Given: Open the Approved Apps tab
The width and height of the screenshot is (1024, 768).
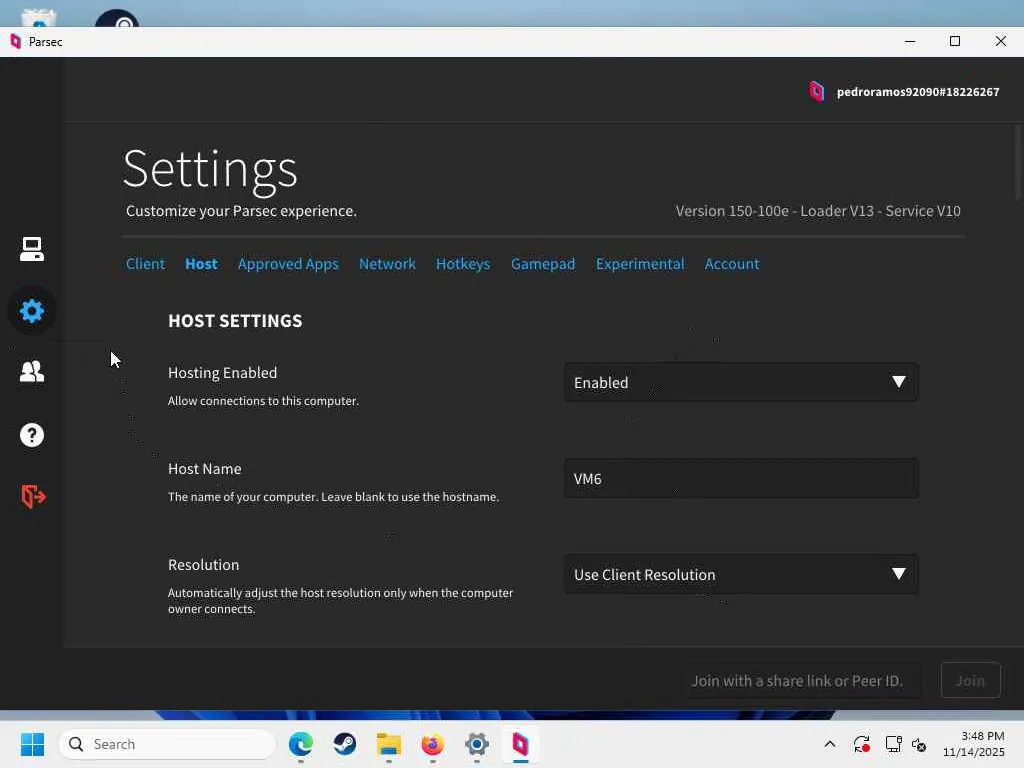Looking at the screenshot, I should point(288,264).
